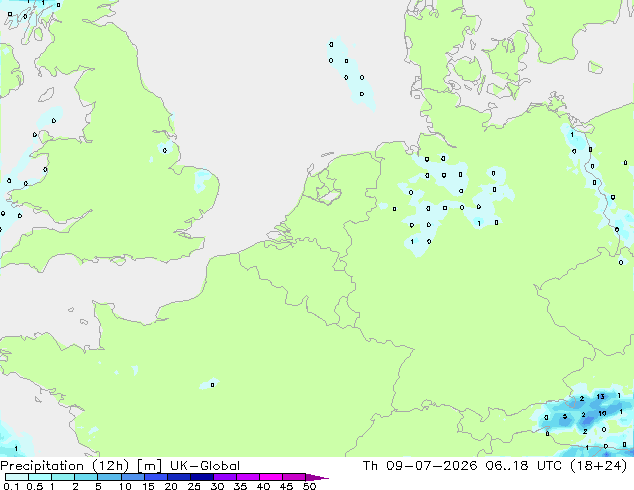Click the "45" legend scale label

click(286, 486)
